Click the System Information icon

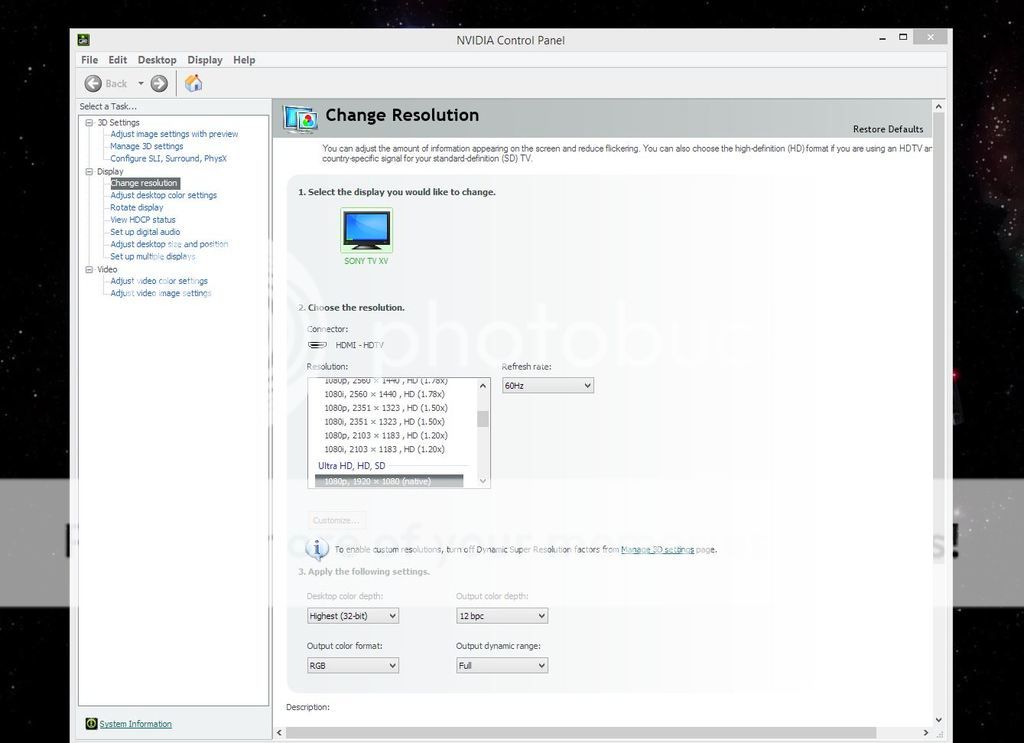[91, 724]
